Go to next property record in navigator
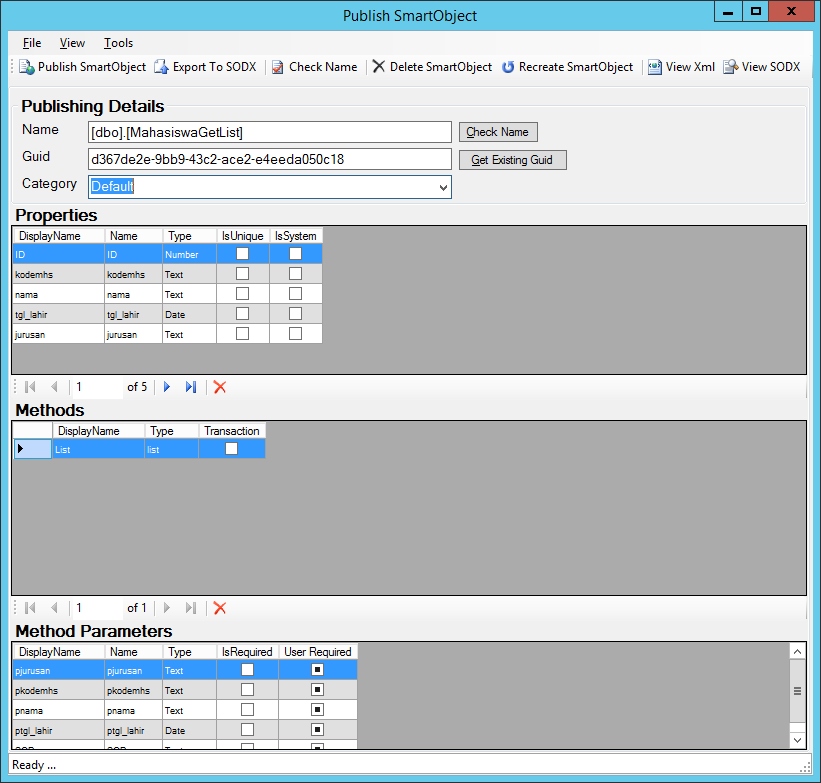Screen dimensions: 821x783 point(167,387)
